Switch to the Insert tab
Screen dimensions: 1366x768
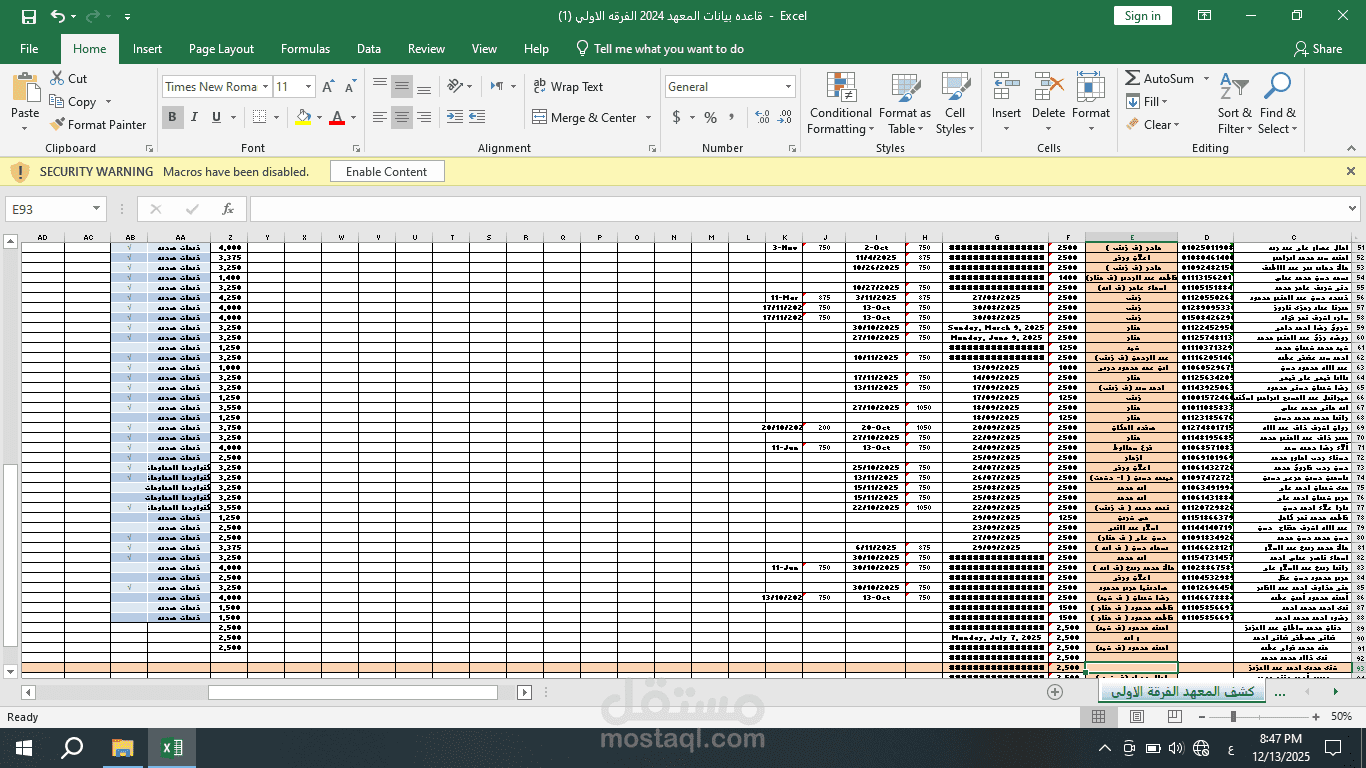pos(147,48)
